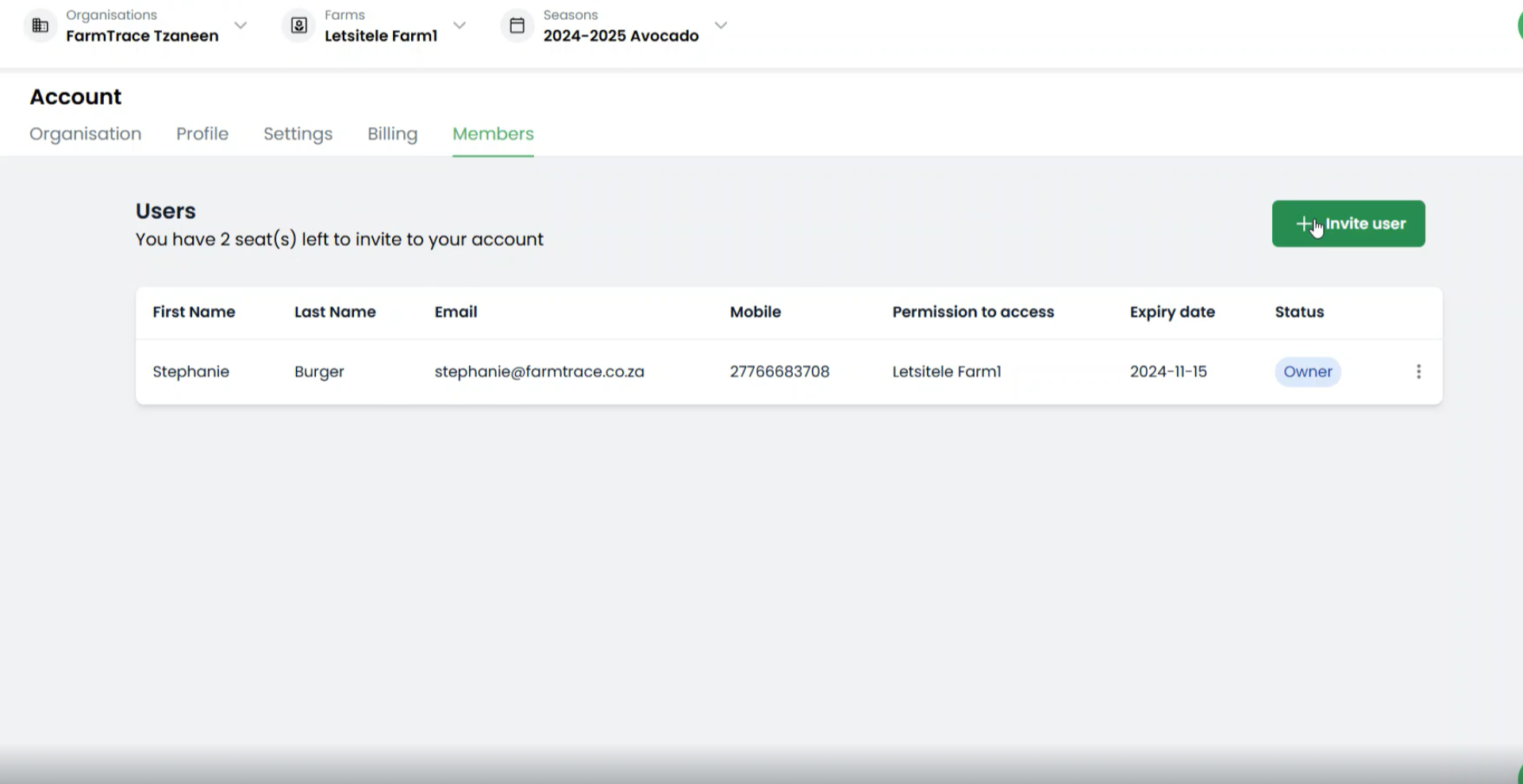Click the Email column header
This screenshot has width=1523, height=784.
pyautogui.click(x=456, y=312)
